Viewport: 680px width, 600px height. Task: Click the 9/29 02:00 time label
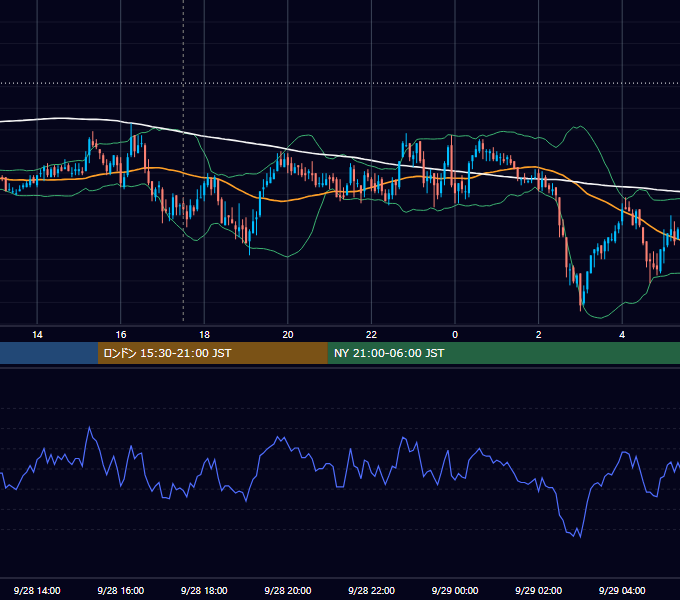click(x=538, y=590)
